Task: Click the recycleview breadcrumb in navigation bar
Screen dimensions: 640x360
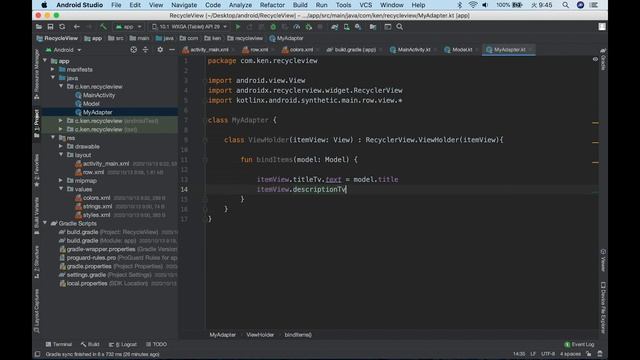Action: (245, 38)
